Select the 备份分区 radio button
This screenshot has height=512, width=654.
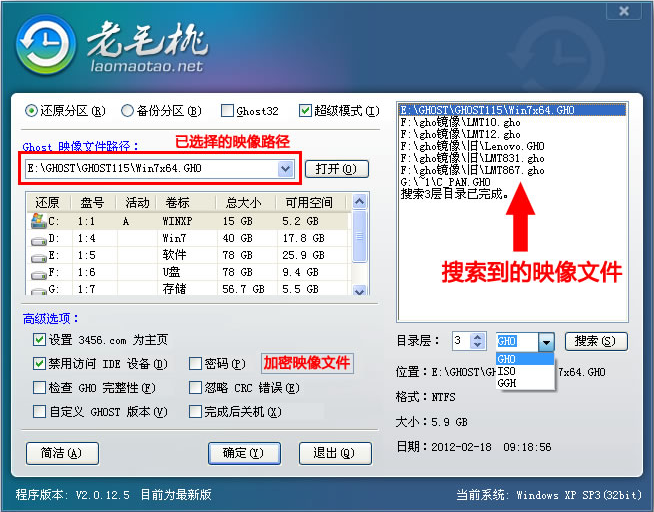127,111
